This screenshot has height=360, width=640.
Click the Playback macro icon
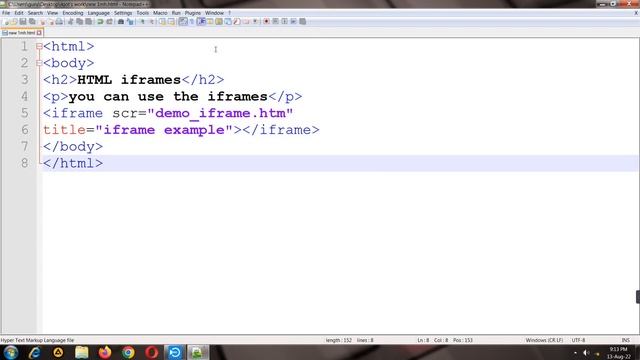click(x=284, y=21)
